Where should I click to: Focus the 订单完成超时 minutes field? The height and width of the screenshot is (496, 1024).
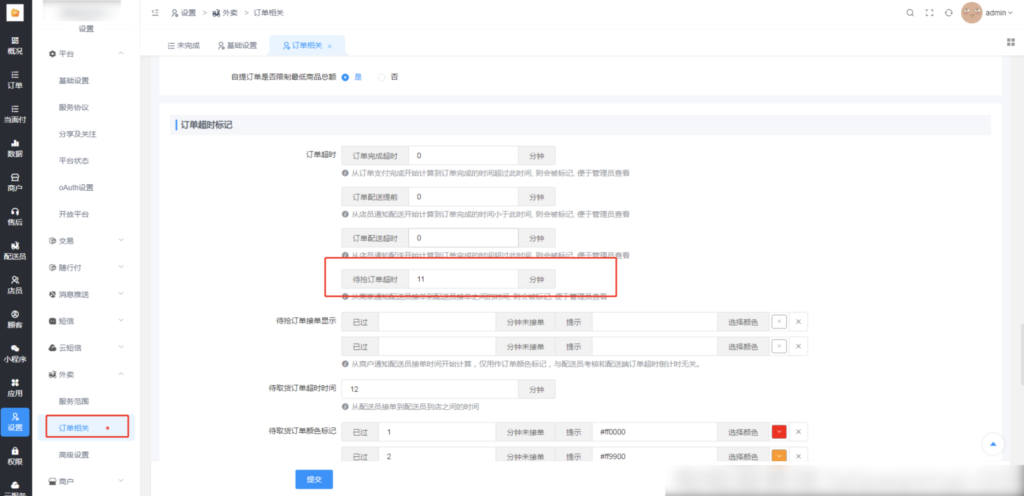pos(464,155)
